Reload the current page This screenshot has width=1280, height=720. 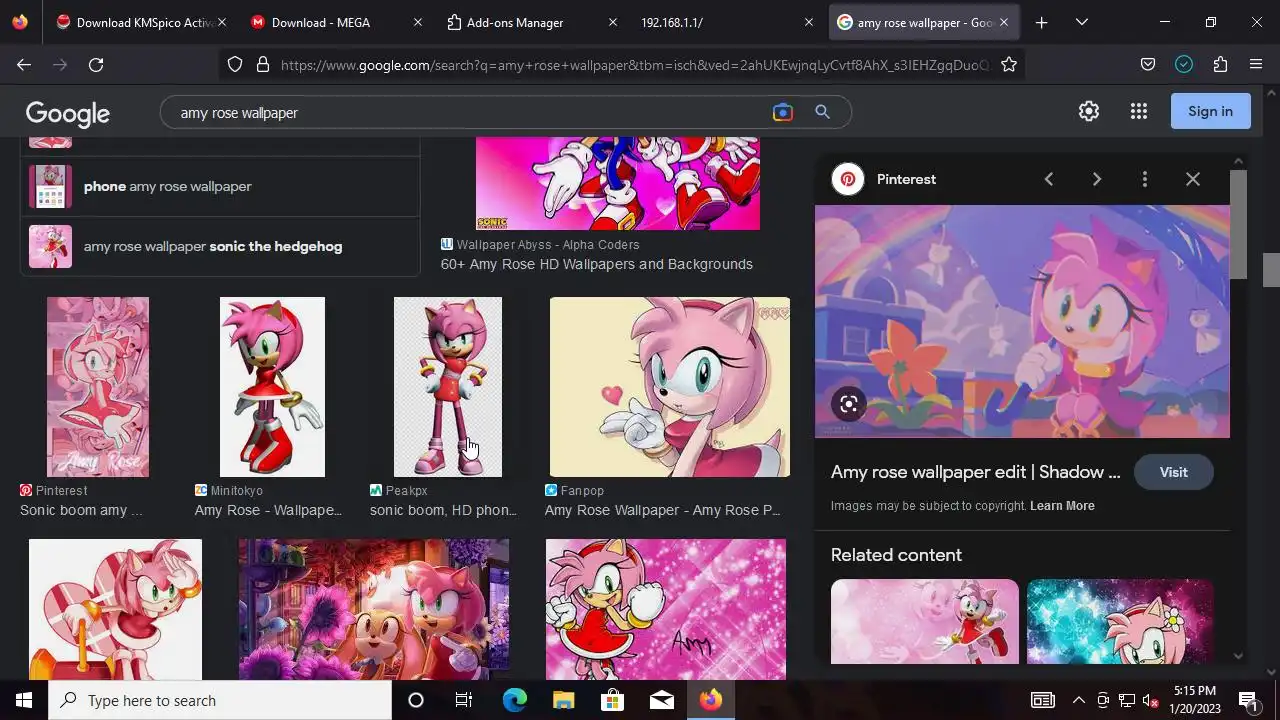click(x=96, y=65)
